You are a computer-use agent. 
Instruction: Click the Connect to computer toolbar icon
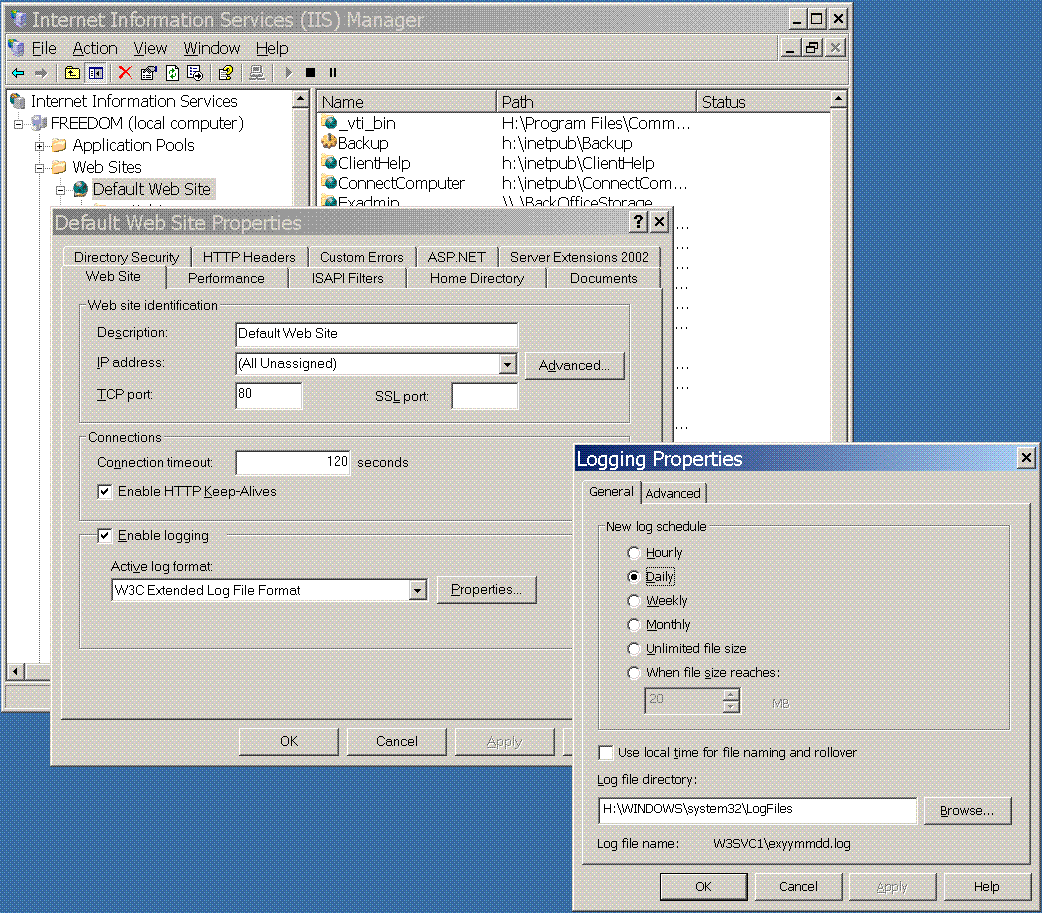pyautogui.click(x=257, y=73)
